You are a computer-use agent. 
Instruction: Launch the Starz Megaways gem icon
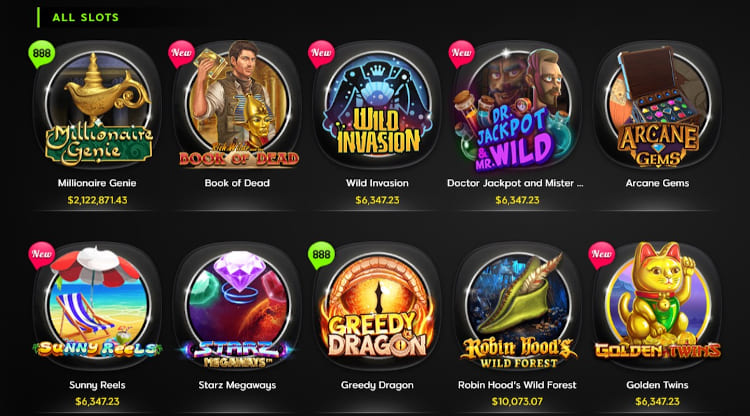tap(237, 307)
